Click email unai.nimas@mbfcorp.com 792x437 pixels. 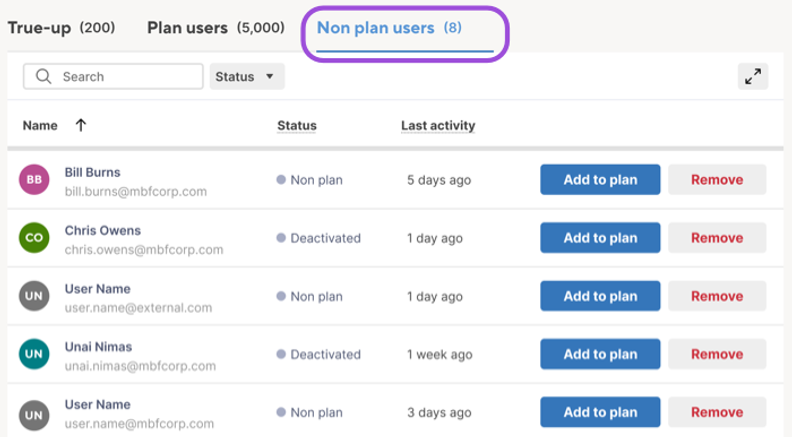pyautogui.click(x=140, y=366)
